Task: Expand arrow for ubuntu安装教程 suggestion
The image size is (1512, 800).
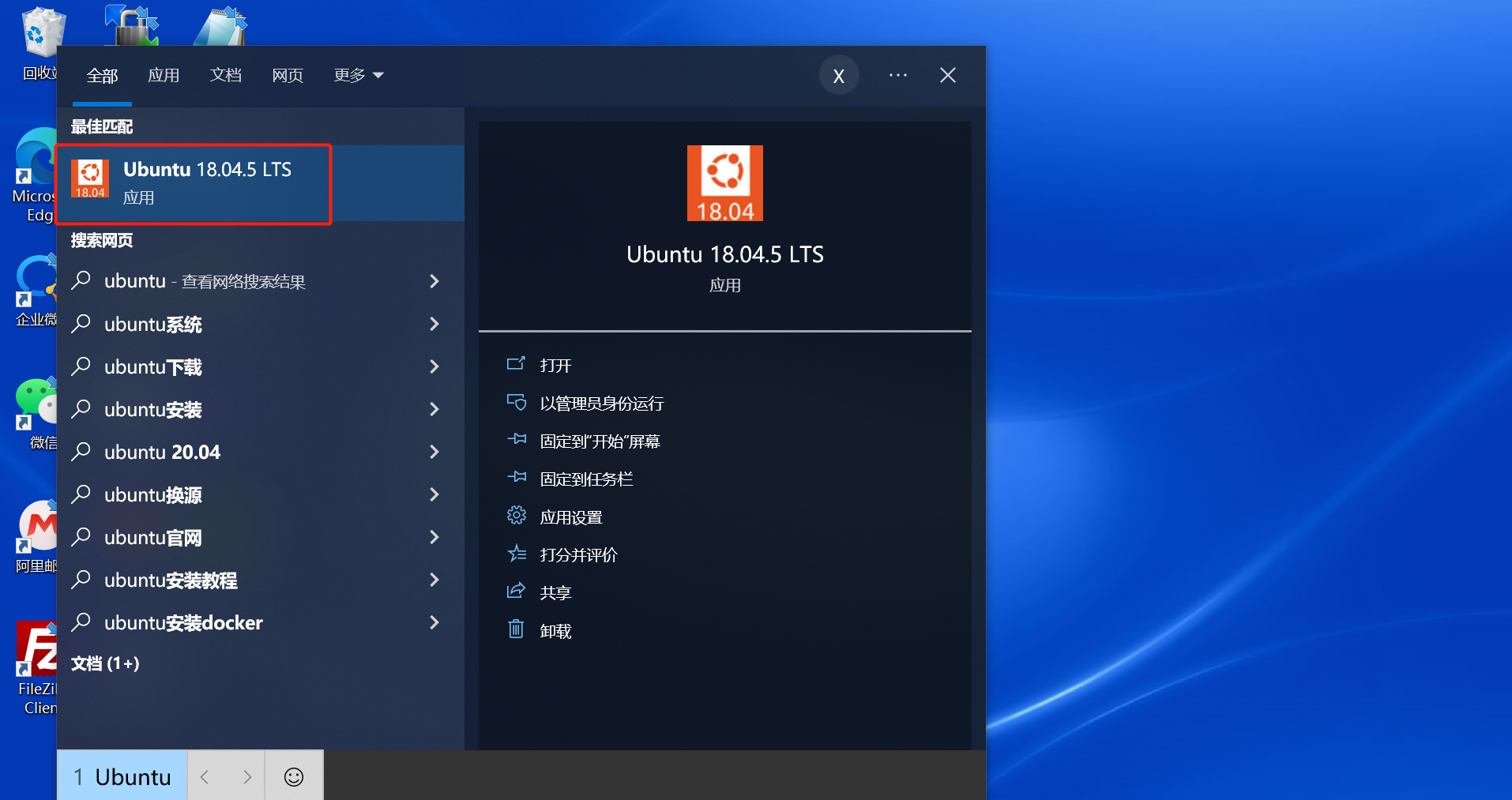Action: 434,580
